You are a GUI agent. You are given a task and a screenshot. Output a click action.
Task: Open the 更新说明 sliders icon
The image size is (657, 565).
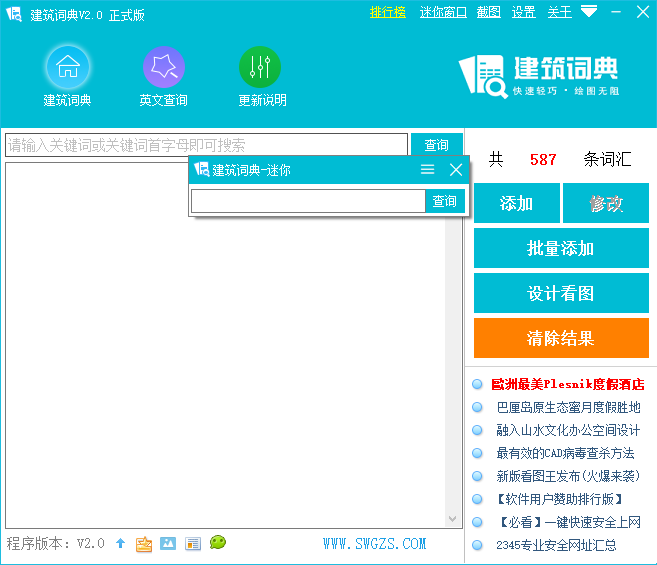(260, 67)
